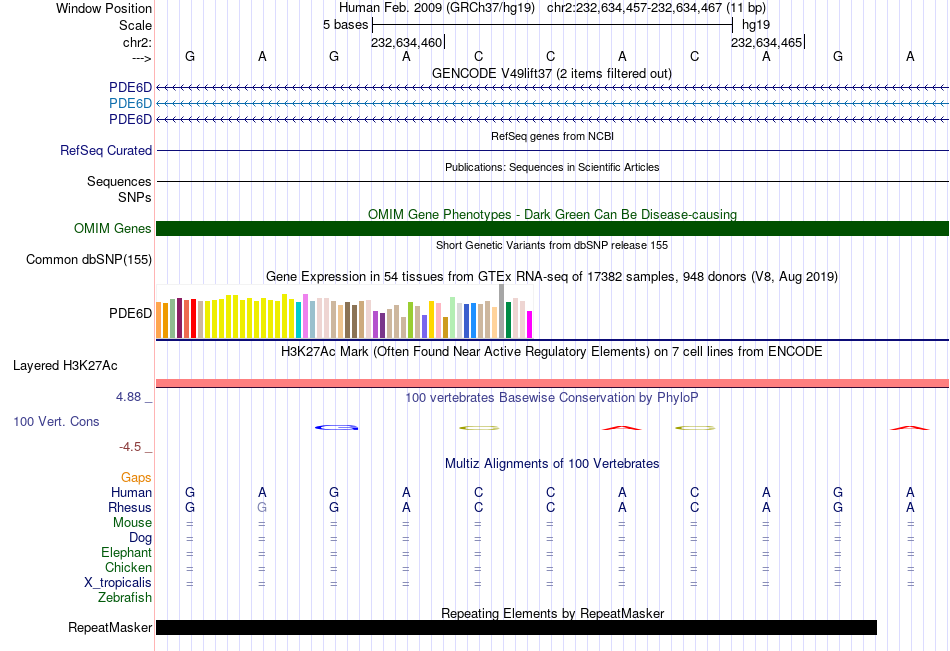
Task: Click the Window Position label
Action: (x=104, y=8)
